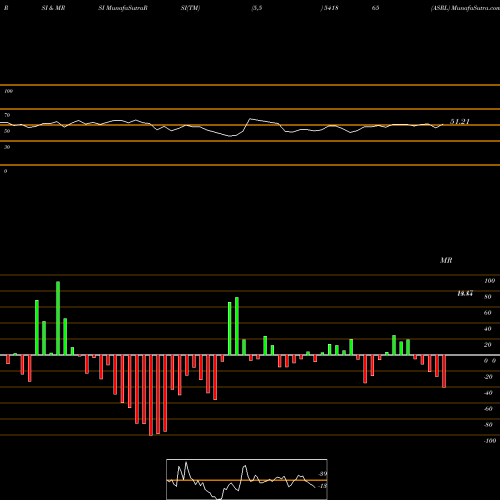
Task: Open the mini overview chart thumbnail
Action: [x=247, y=479]
